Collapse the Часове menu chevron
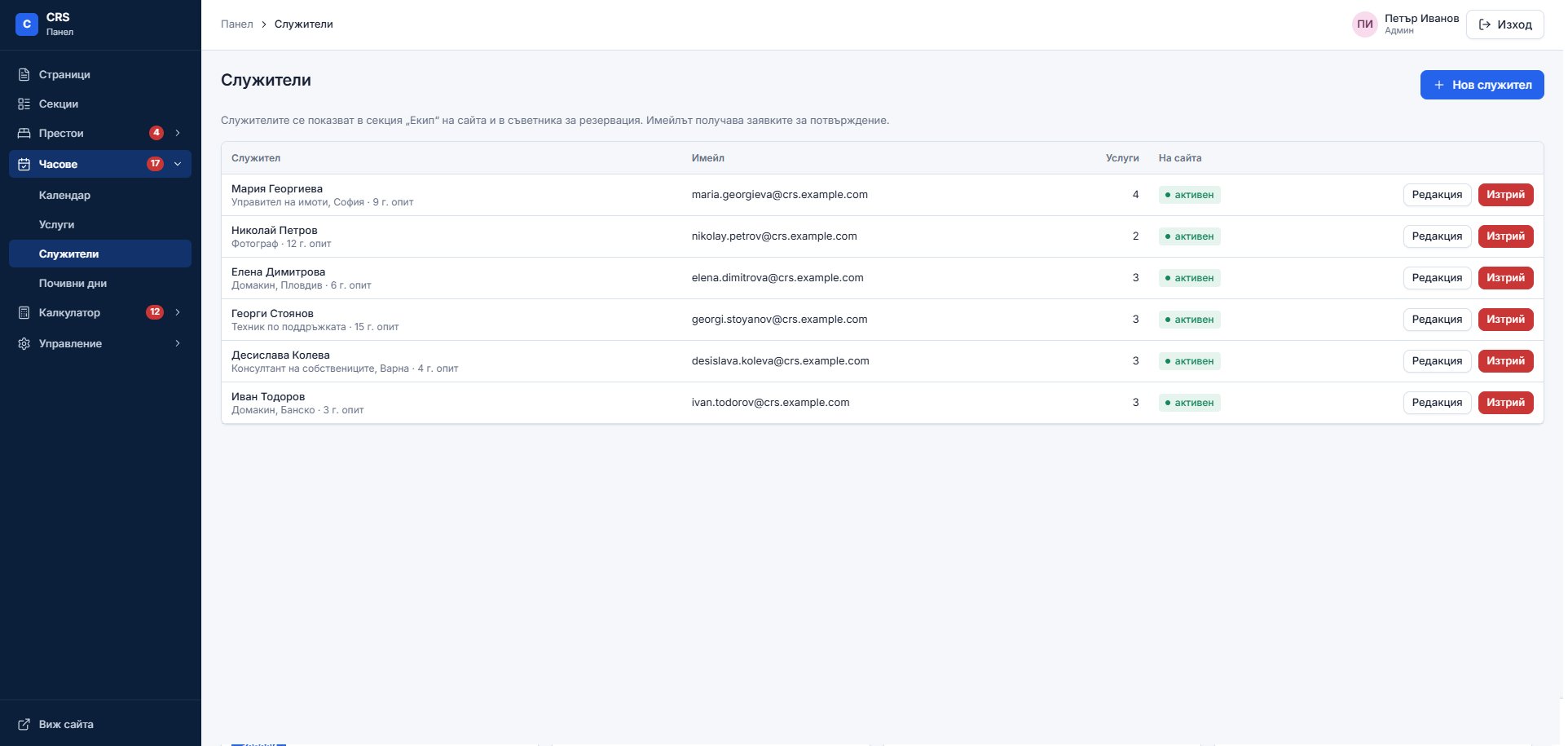This screenshot has width=1568, height=746. (178, 164)
